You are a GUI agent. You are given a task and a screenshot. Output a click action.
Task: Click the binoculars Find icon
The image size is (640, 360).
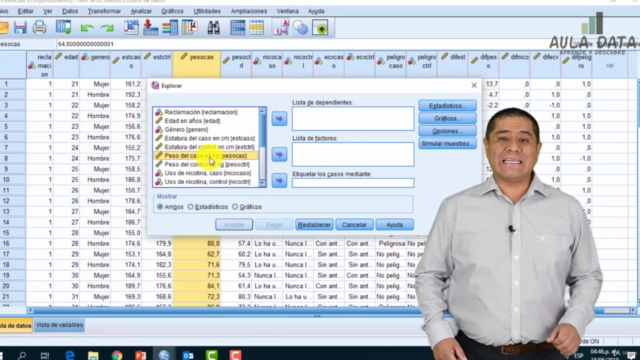pos(213,28)
